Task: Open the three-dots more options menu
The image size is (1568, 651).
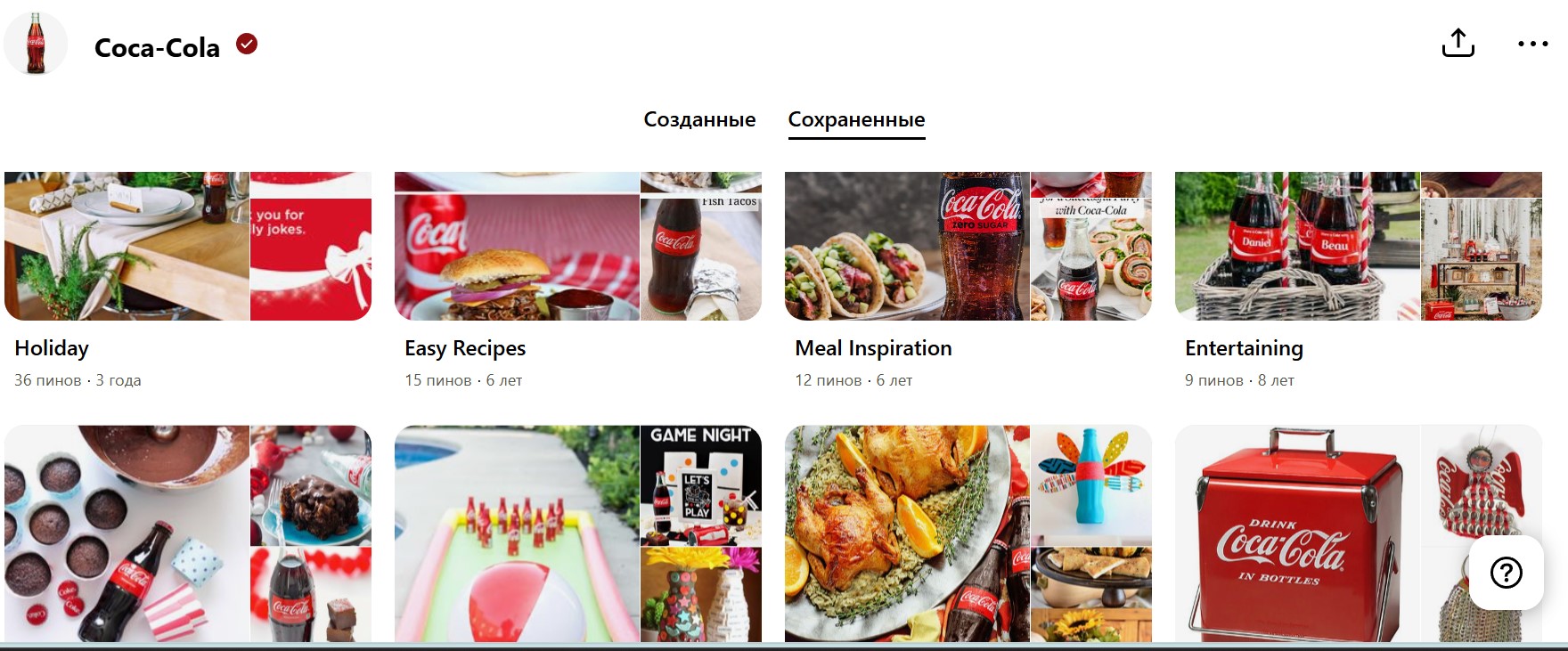Action: 1533,44
